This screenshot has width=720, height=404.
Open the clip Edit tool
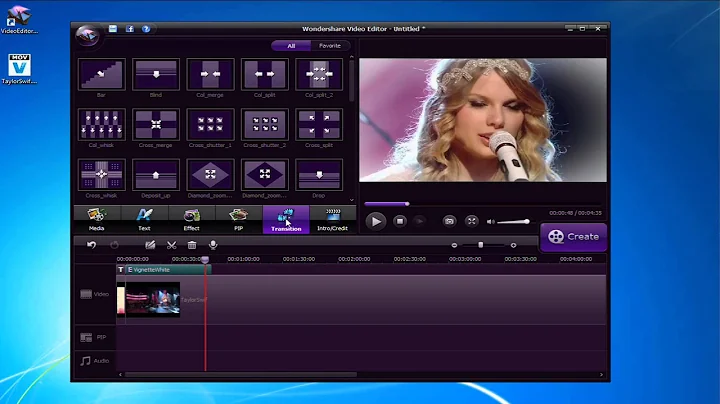coord(150,245)
